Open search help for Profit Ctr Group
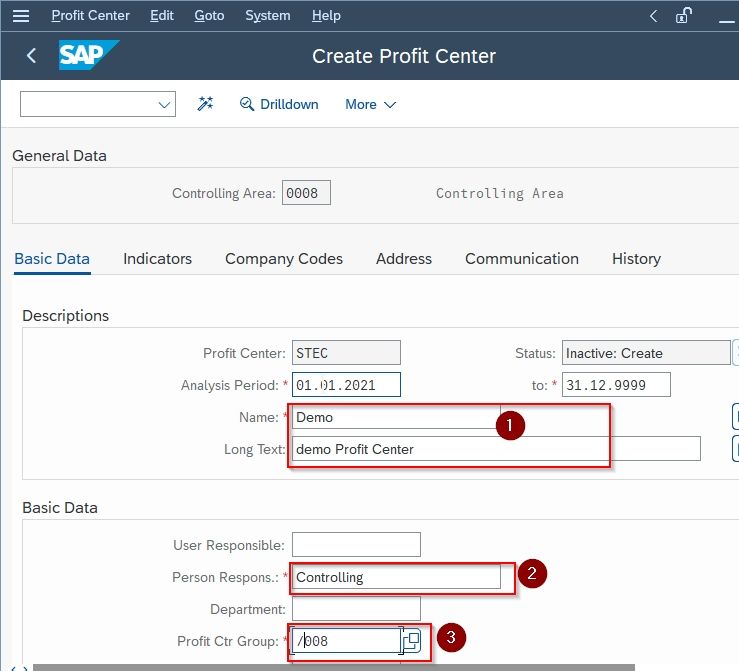The image size is (739, 671). tap(411, 641)
